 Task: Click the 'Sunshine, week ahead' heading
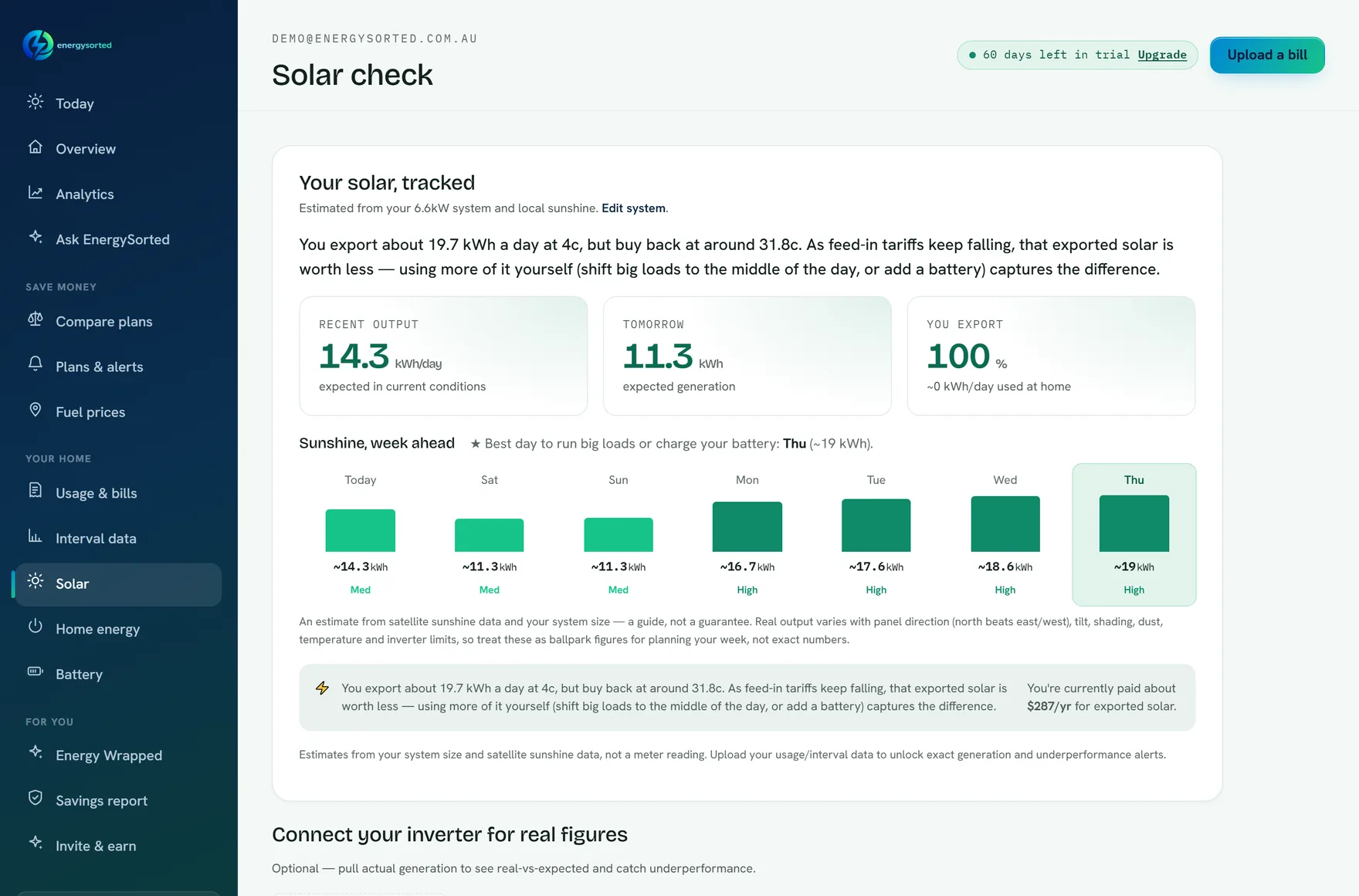(x=377, y=443)
